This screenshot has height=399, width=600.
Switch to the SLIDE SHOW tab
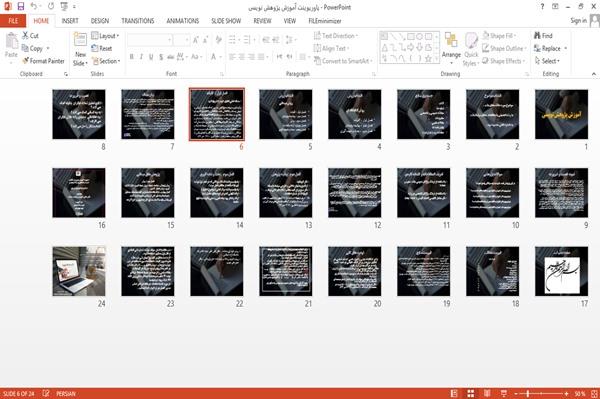[226, 21]
